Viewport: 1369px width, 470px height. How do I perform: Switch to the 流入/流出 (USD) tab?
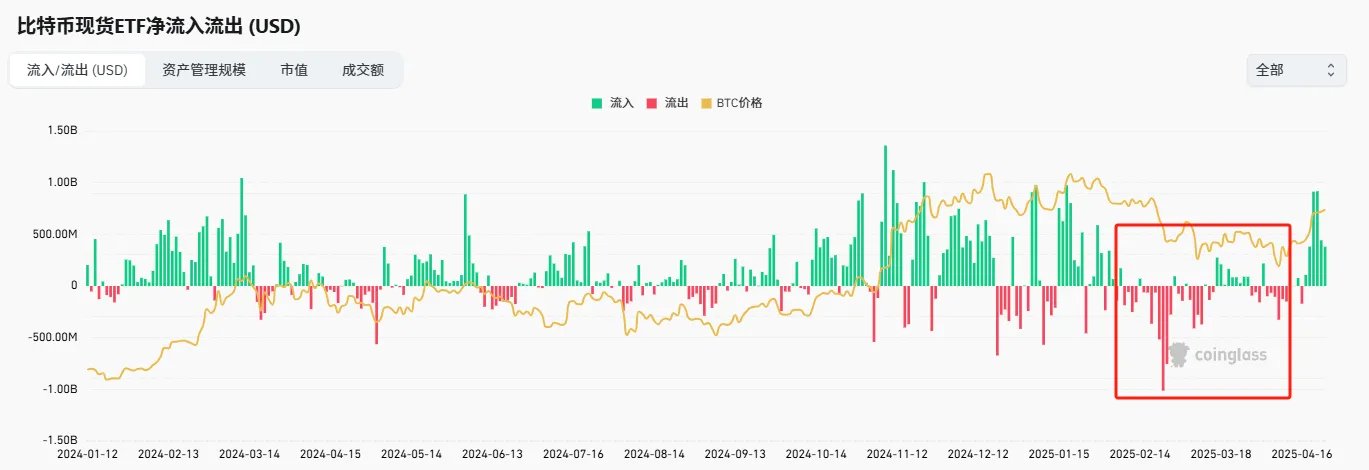(x=77, y=70)
